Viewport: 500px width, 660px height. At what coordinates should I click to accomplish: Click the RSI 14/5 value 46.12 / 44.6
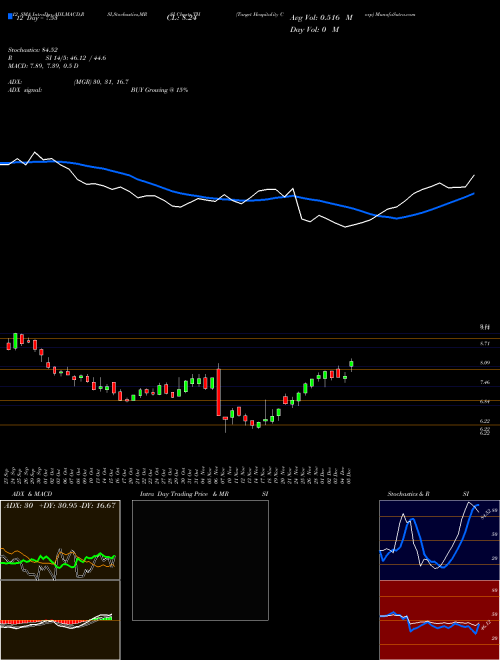(x=76, y=58)
